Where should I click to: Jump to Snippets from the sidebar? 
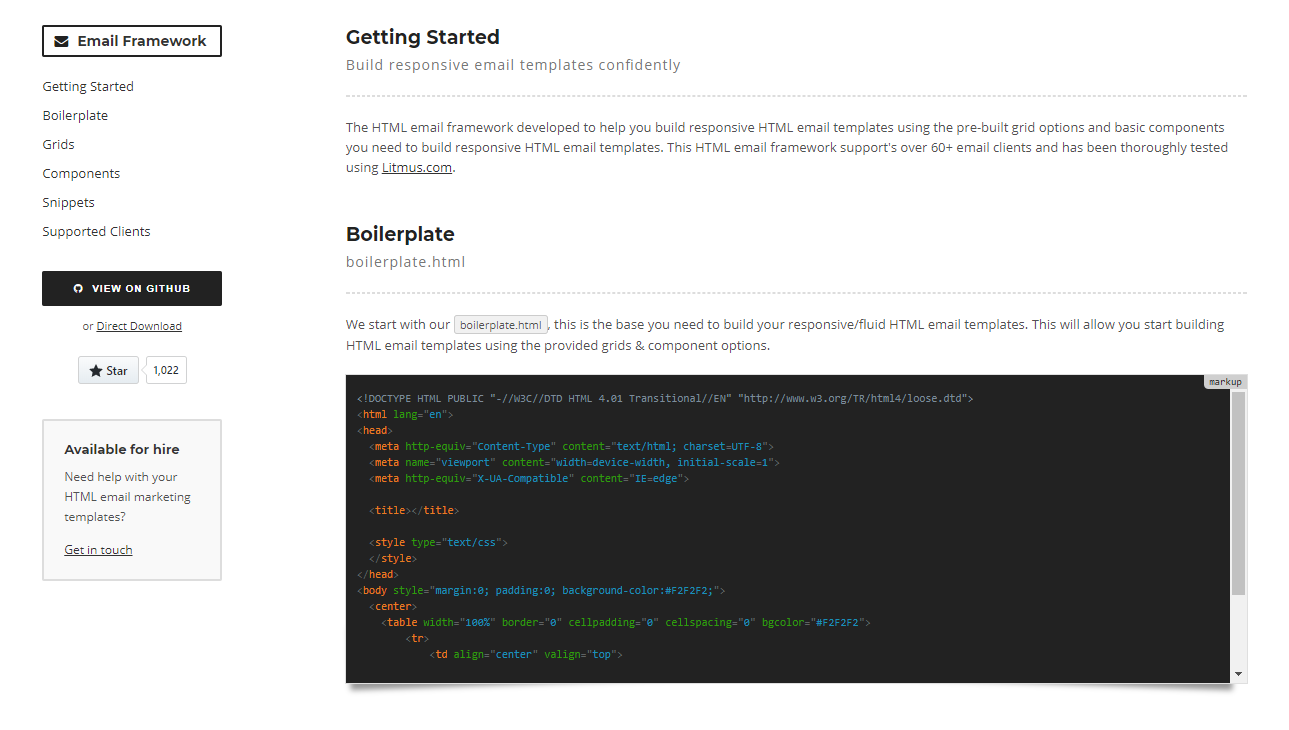pos(68,202)
